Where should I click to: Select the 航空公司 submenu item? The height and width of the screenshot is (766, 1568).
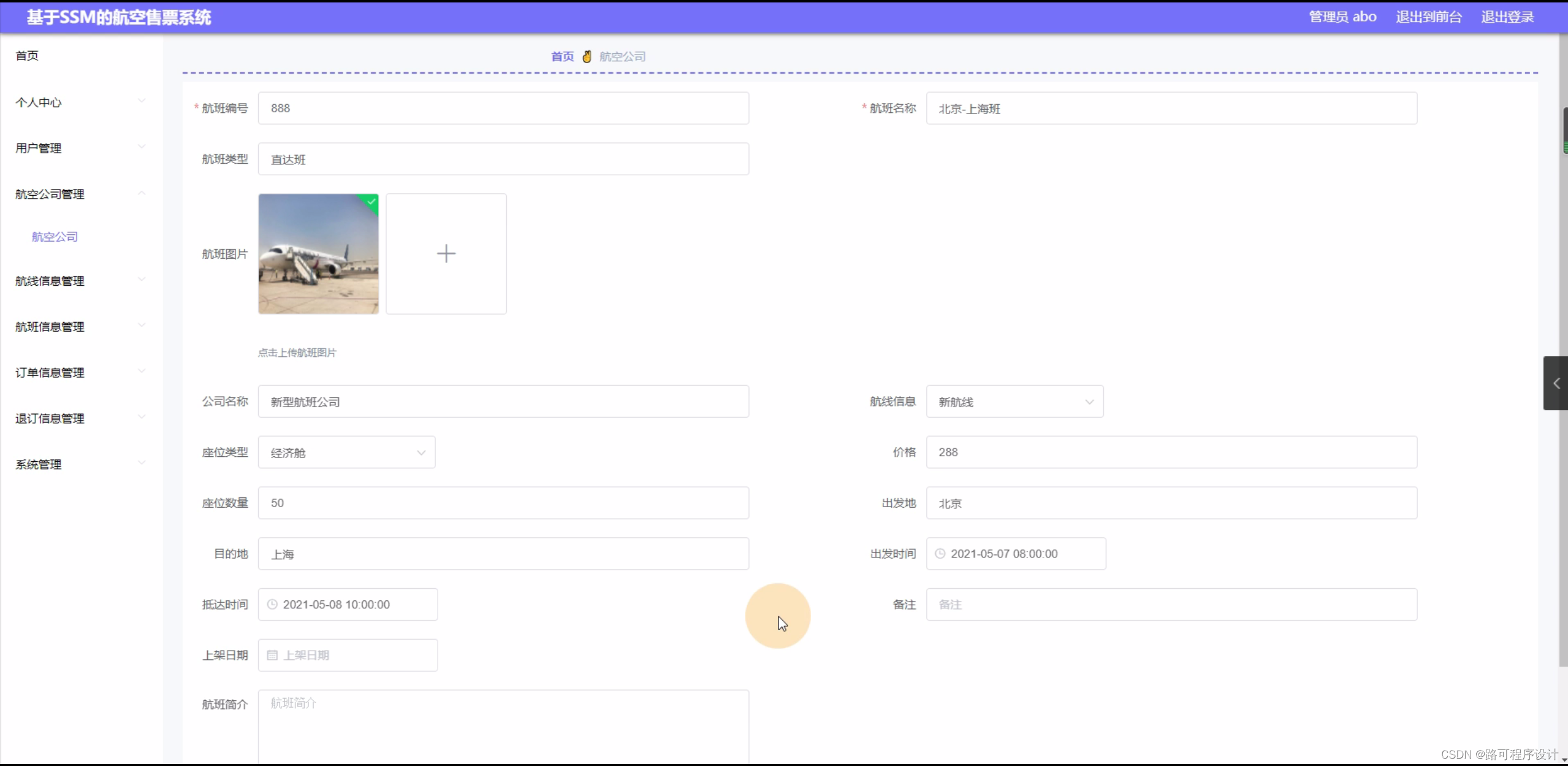coord(54,236)
